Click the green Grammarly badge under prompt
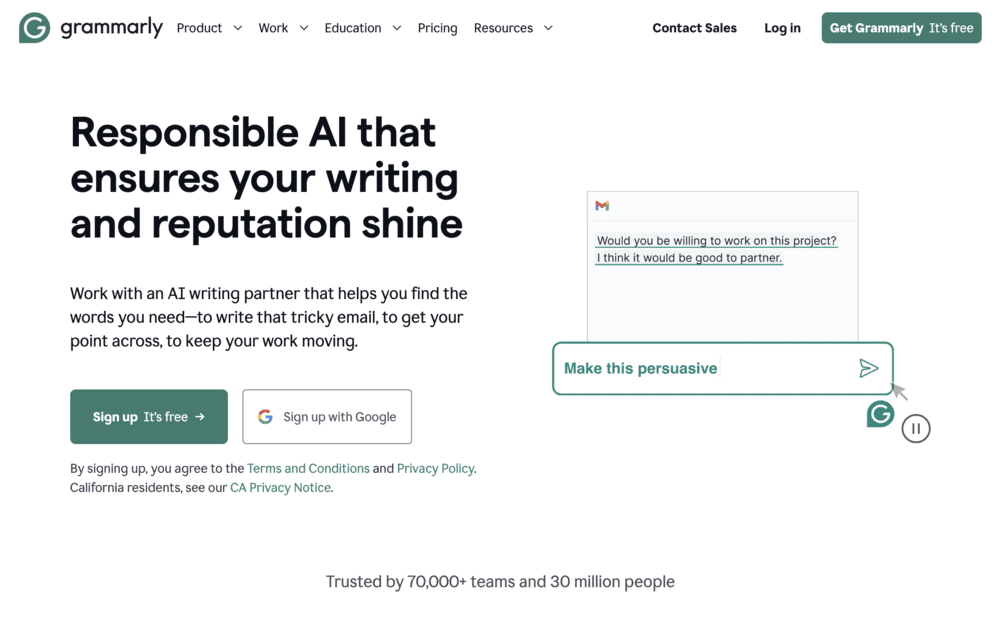 pyautogui.click(x=880, y=413)
